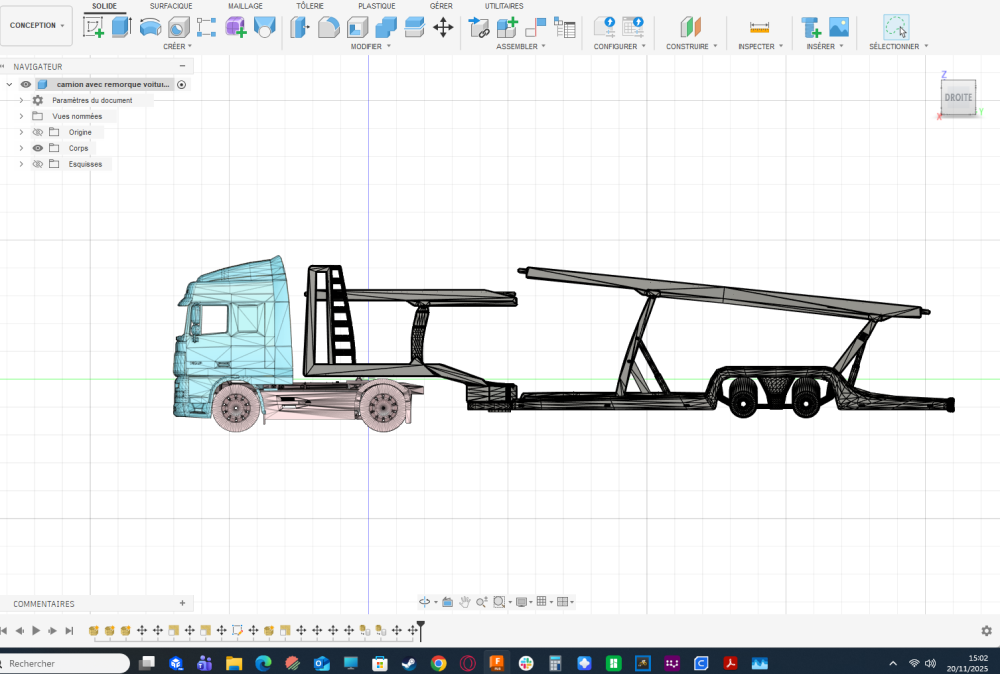Image resolution: width=1000 pixels, height=674 pixels.
Task: Toggle visibility eye of Corps folder
Action: pos(38,148)
